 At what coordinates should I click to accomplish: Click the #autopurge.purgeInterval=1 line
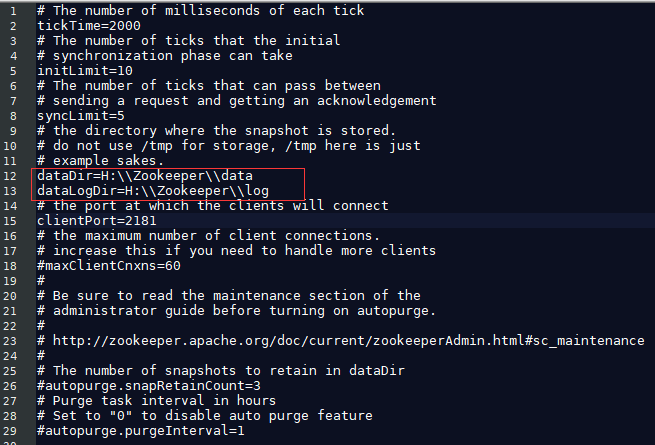pyautogui.click(x=141, y=431)
